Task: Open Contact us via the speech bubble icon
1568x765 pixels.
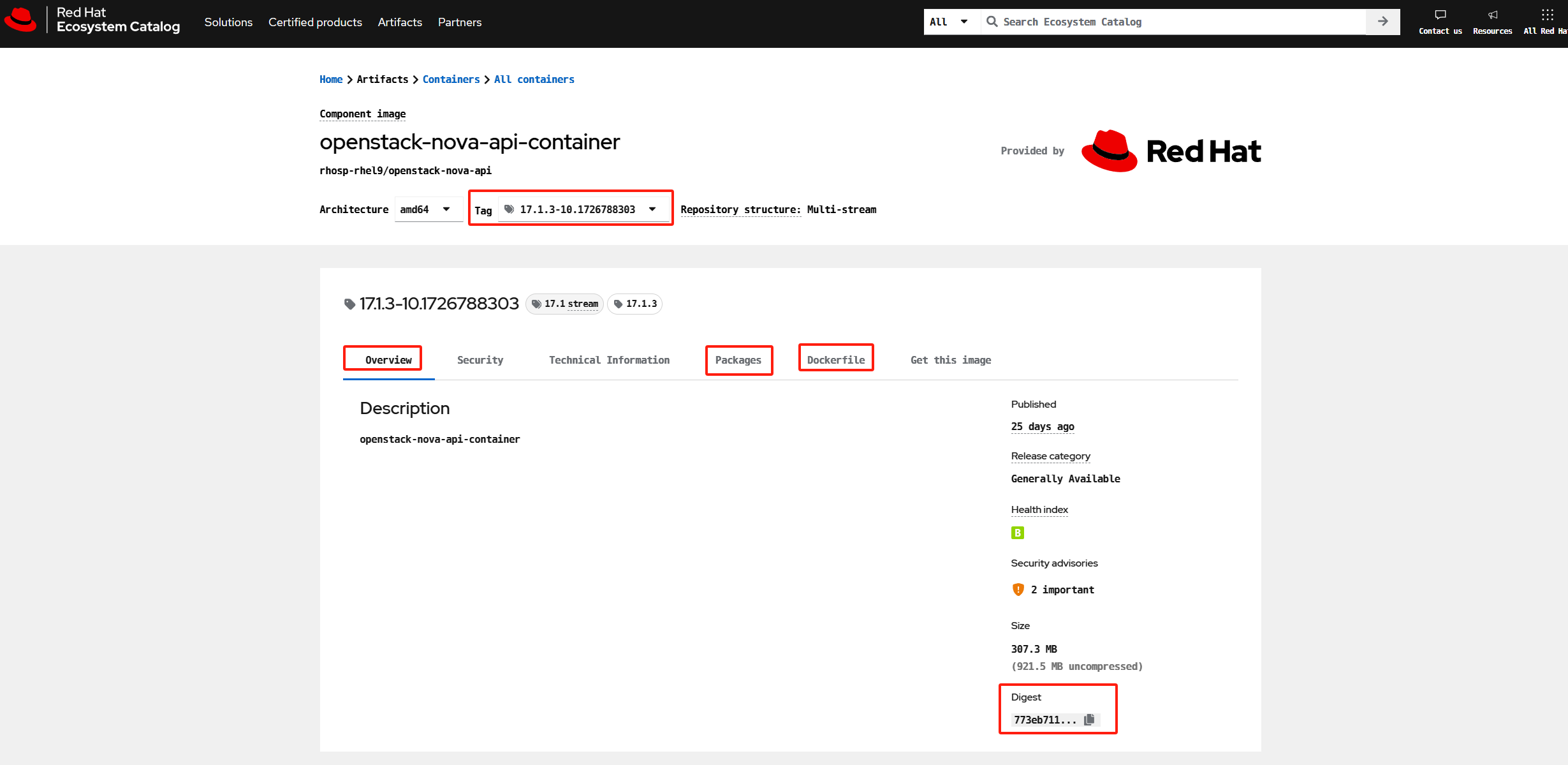Action: (1440, 15)
